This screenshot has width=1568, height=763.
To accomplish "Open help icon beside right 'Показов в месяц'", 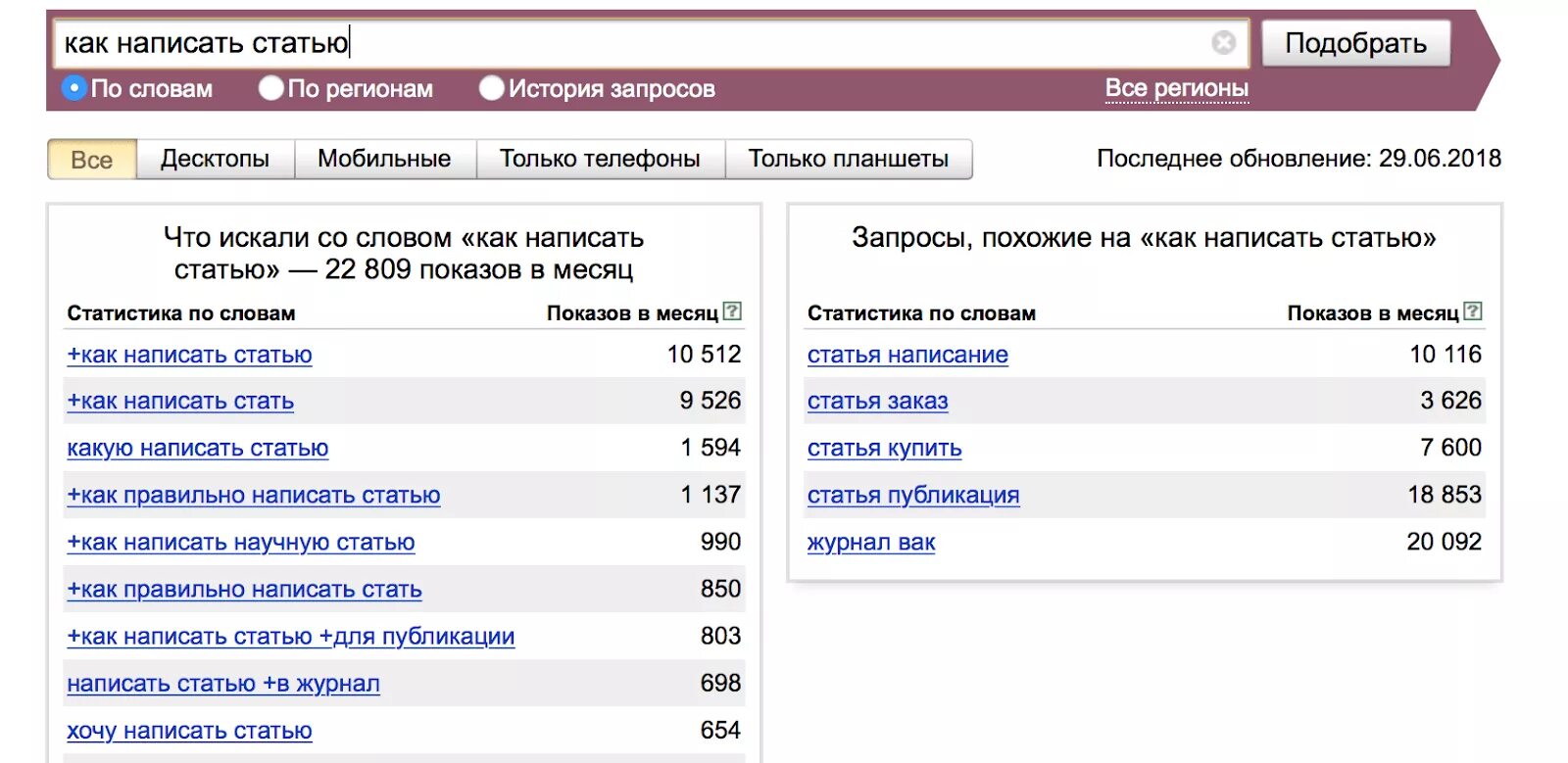I will pyautogui.click(x=1473, y=311).
